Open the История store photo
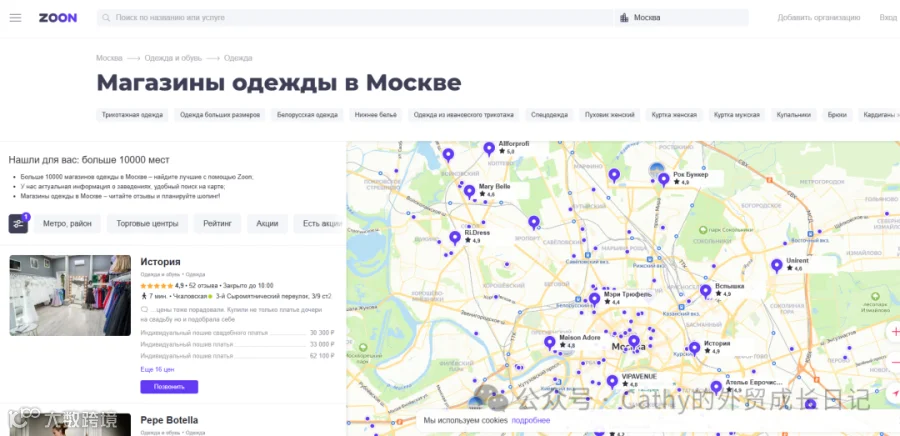The image size is (900, 436). pyautogui.click(x=70, y=295)
